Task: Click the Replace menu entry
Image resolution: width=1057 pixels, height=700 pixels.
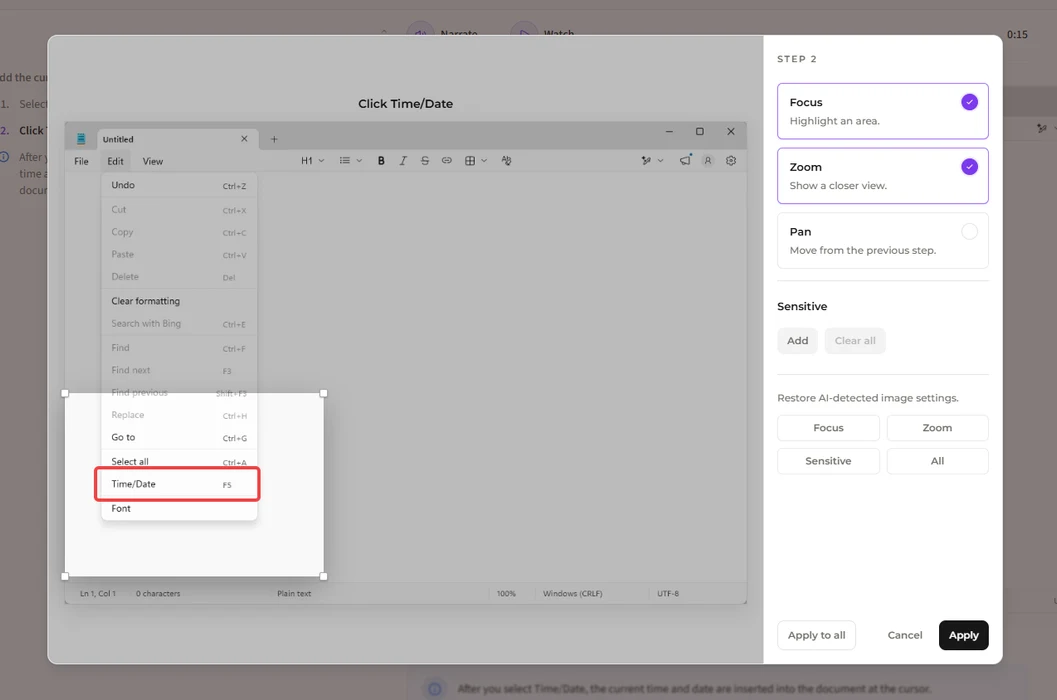Action: (178, 415)
